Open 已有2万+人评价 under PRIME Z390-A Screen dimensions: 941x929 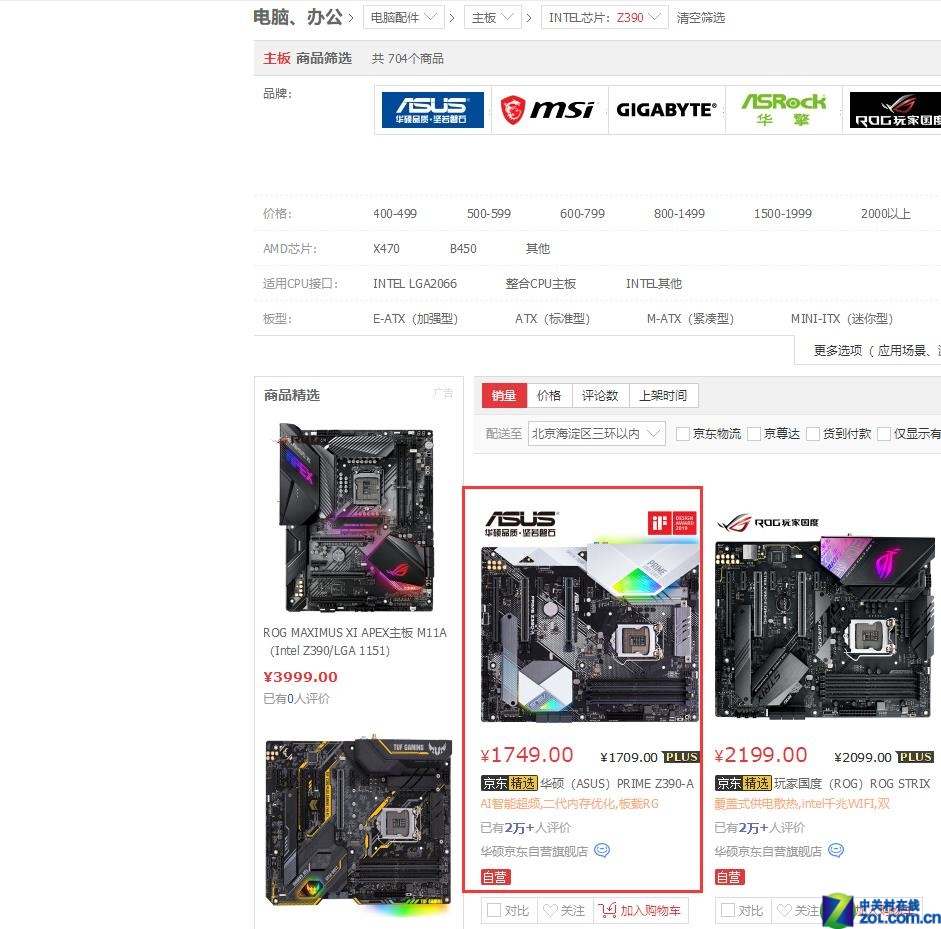[x=526, y=828]
